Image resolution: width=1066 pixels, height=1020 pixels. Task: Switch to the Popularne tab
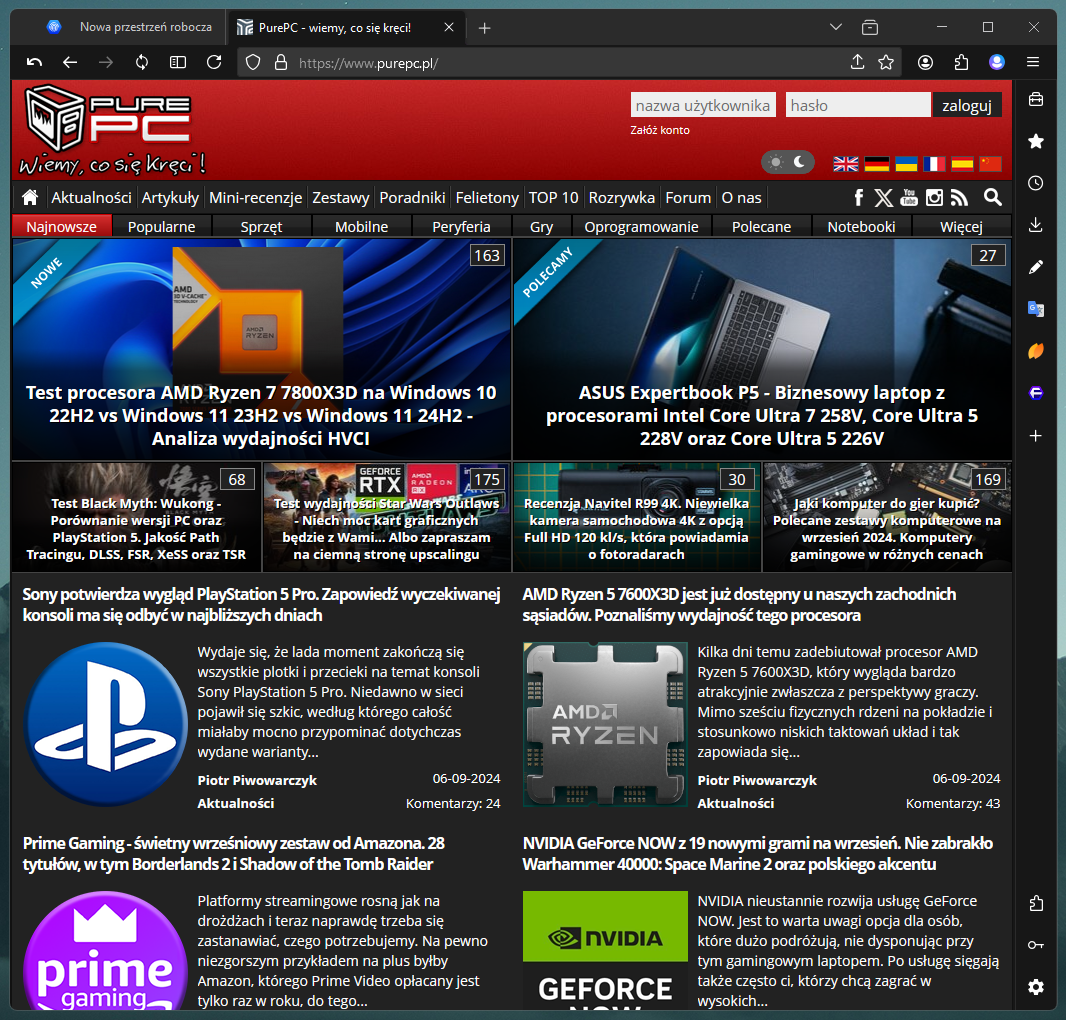(x=162, y=227)
